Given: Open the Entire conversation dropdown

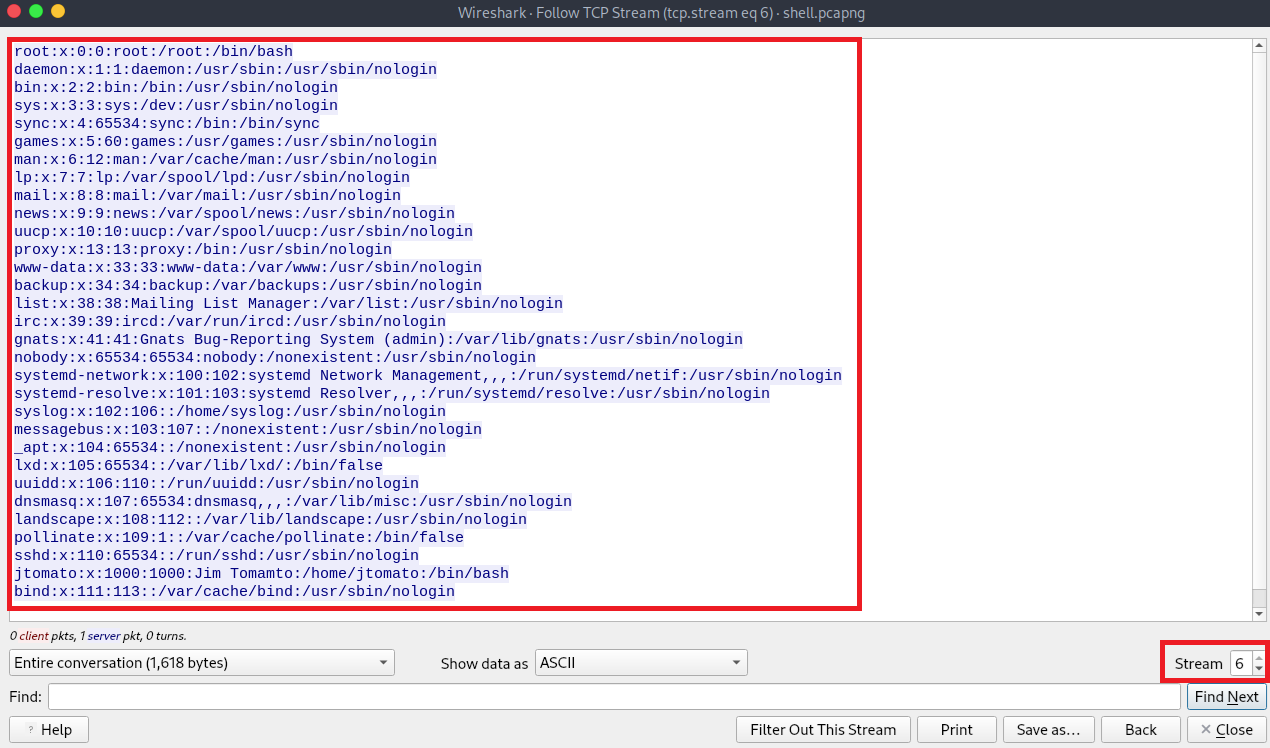Looking at the screenshot, I should [202, 662].
